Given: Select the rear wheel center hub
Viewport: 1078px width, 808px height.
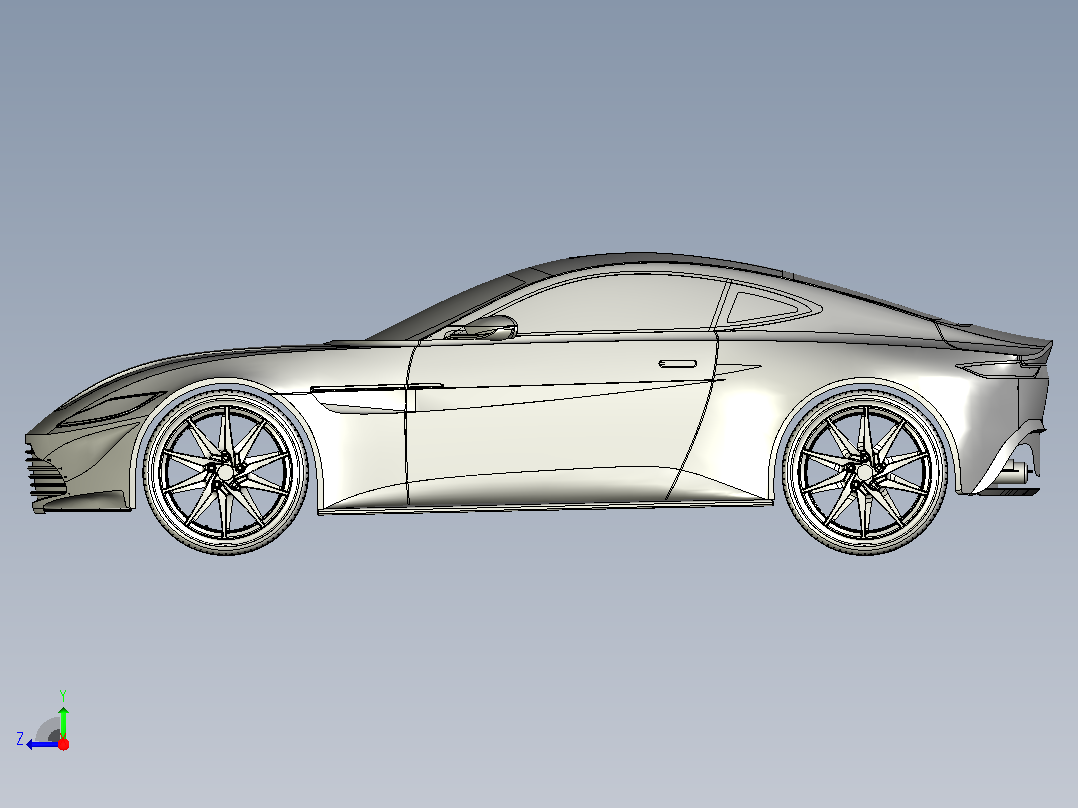Looking at the screenshot, I should 864,472.
